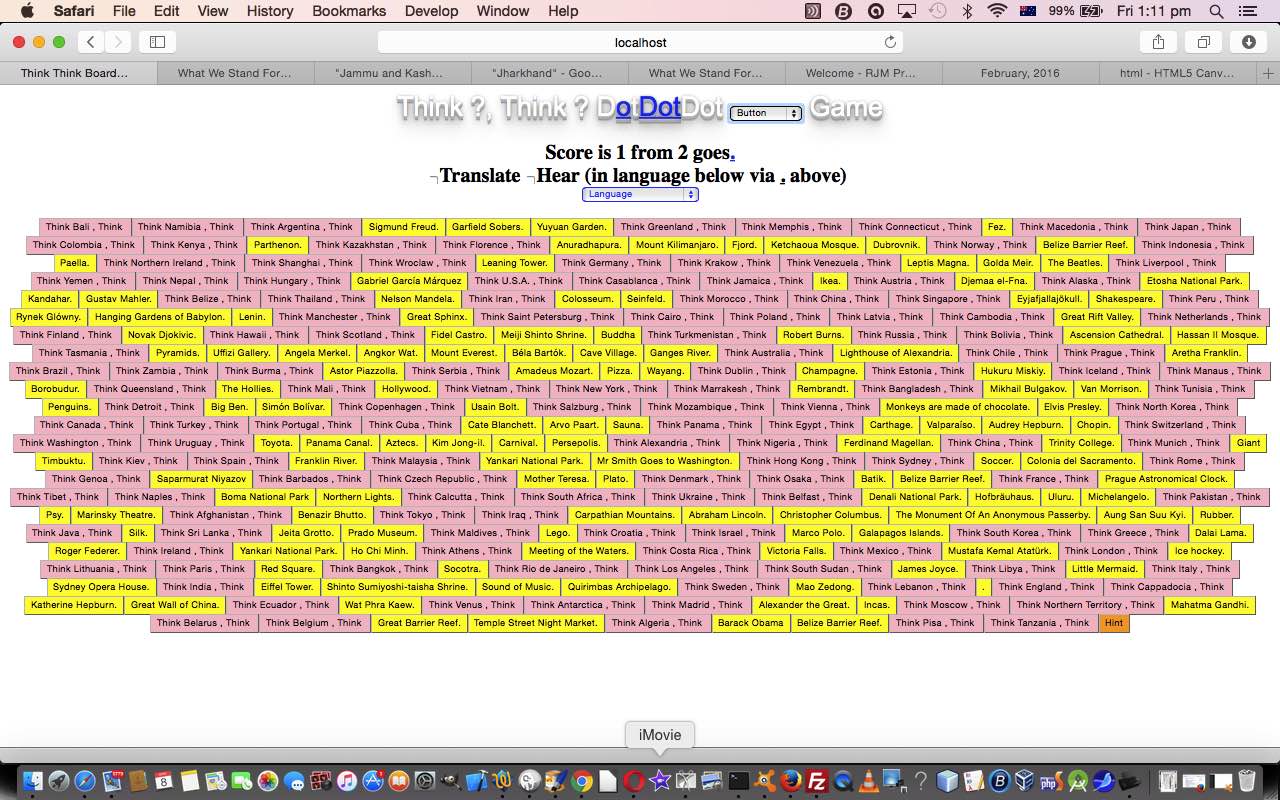
Task: Click the period link after goes
Action: [x=732, y=154]
